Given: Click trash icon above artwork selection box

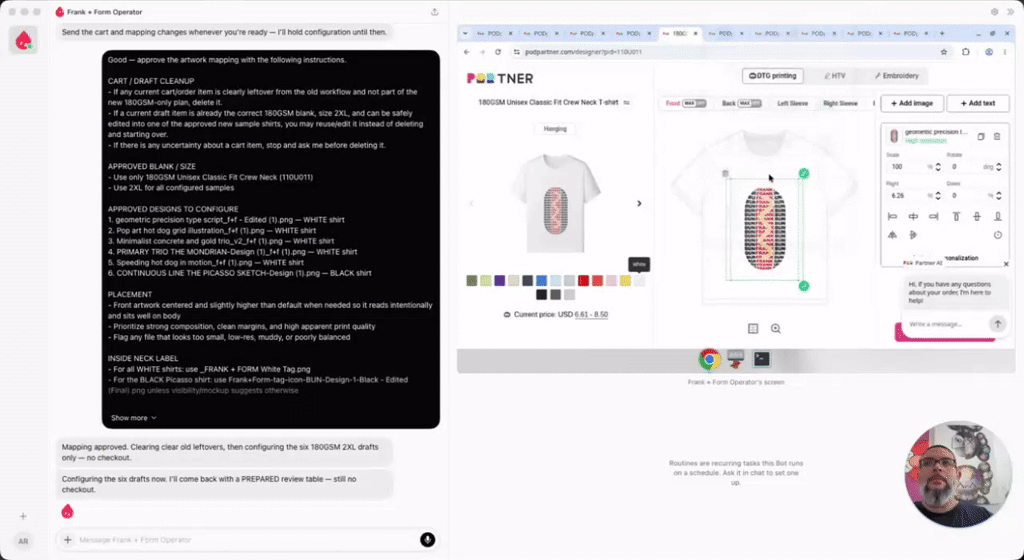Looking at the screenshot, I should click(725, 174).
